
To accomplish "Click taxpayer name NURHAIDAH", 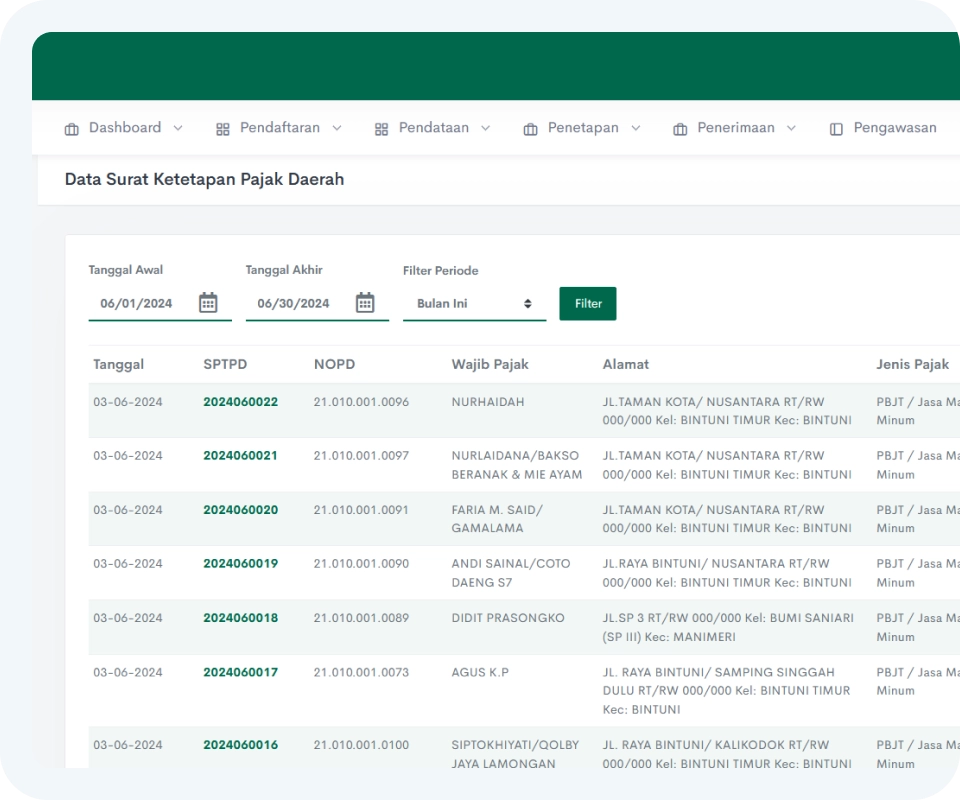I will pos(488,402).
